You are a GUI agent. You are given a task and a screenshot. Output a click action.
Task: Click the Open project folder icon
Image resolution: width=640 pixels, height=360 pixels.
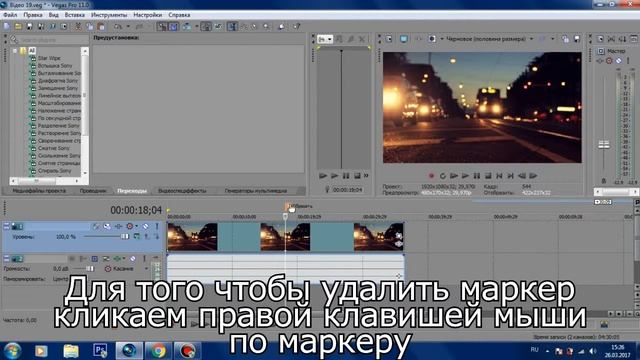click(18, 27)
